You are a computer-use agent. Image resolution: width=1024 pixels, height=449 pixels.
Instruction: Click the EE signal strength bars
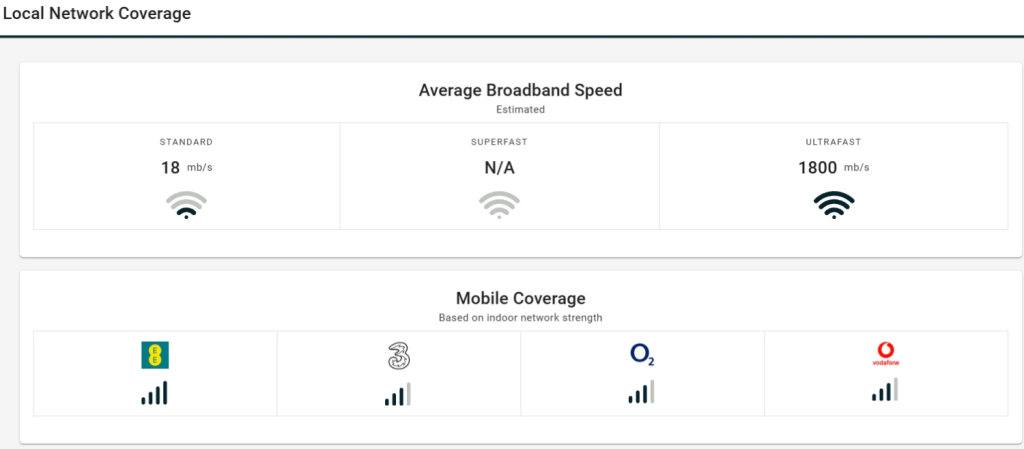point(155,393)
